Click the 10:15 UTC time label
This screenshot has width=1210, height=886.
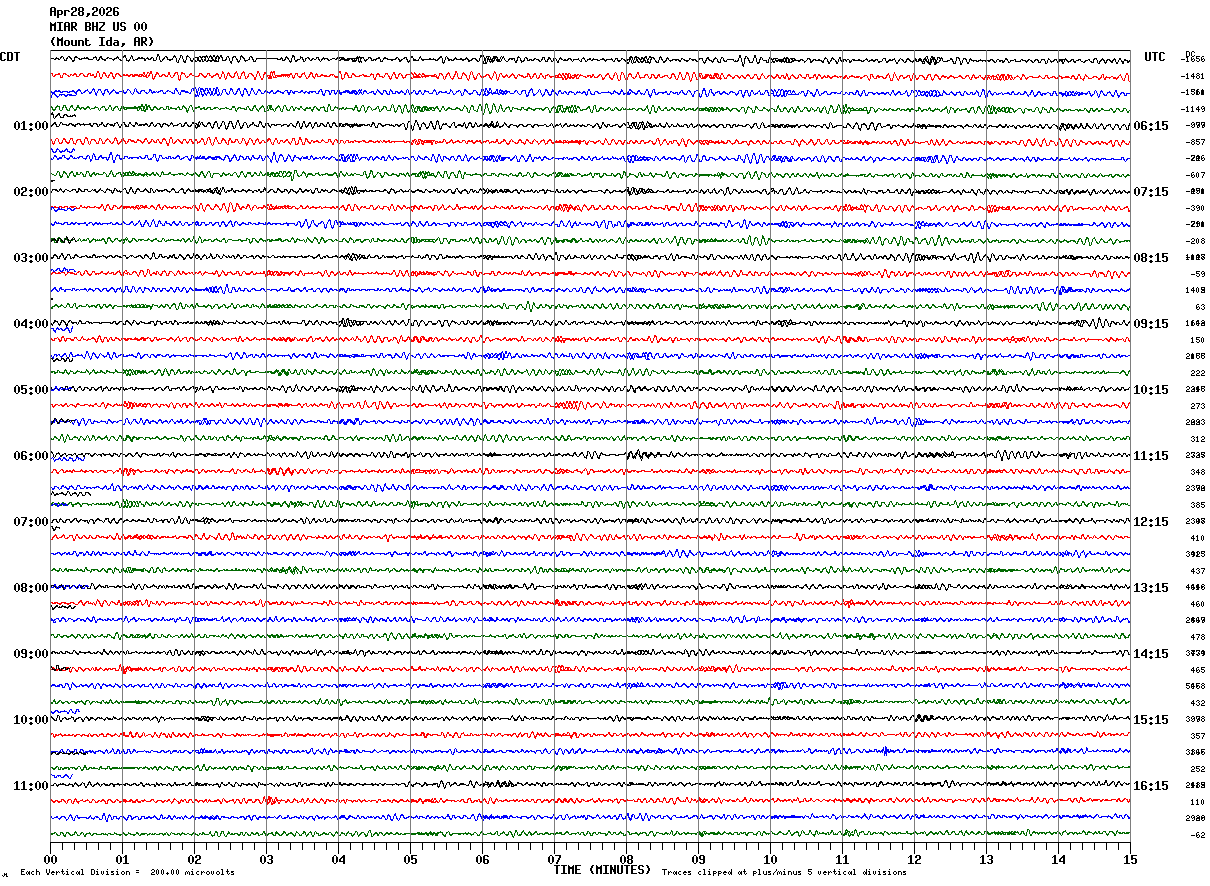point(1151,390)
